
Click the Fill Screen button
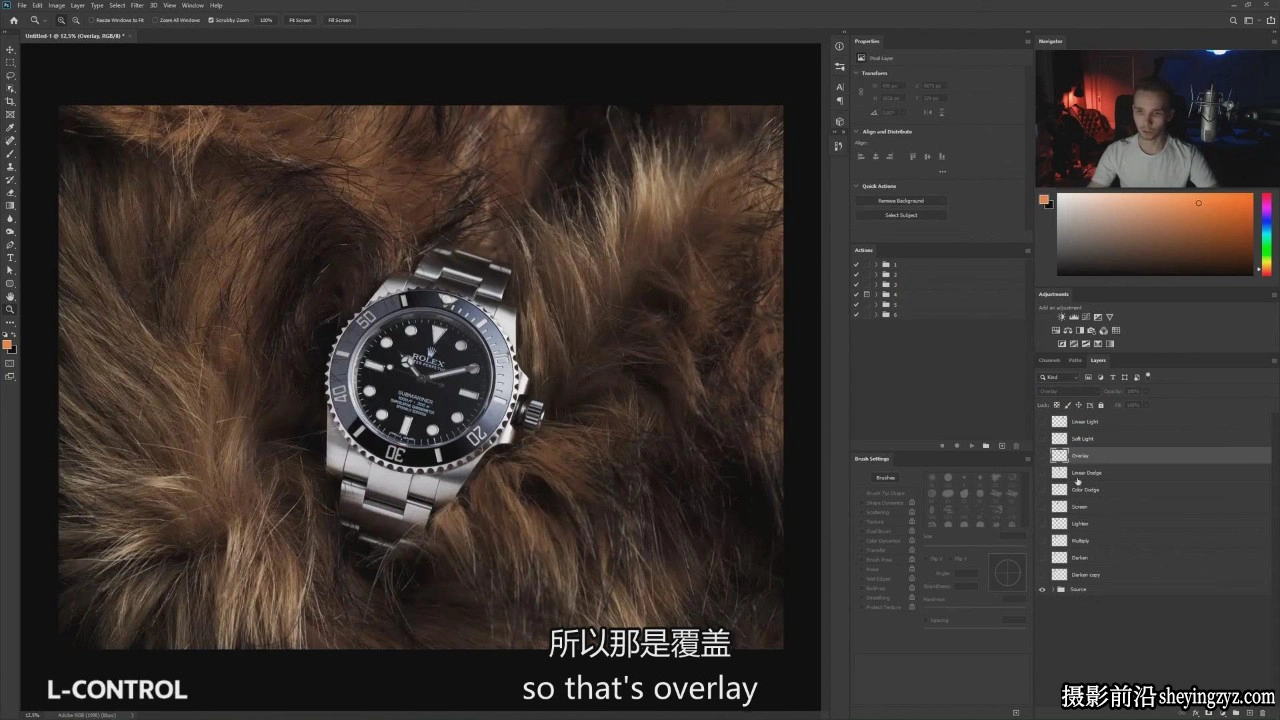click(339, 20)
